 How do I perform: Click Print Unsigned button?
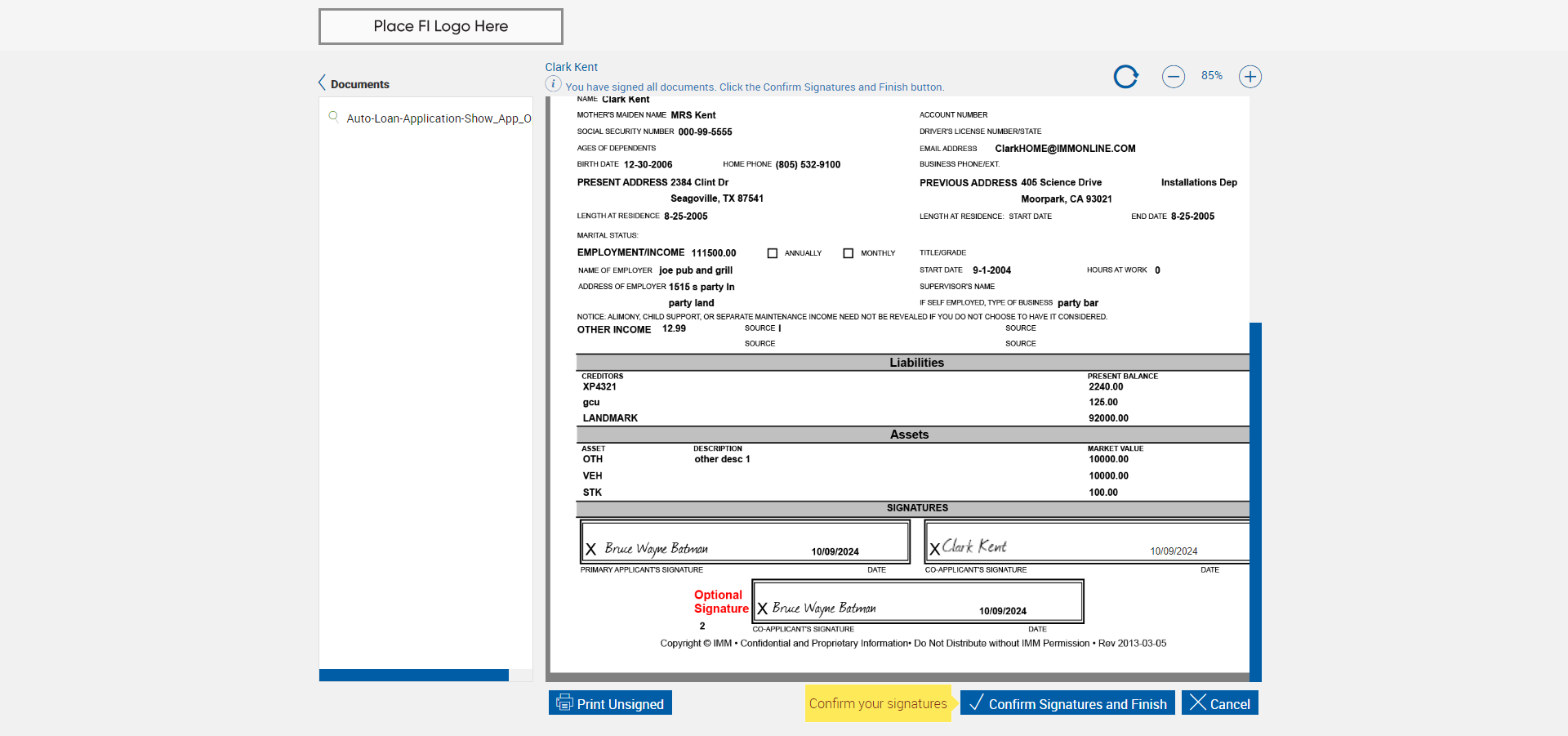(x=610, y=703)
